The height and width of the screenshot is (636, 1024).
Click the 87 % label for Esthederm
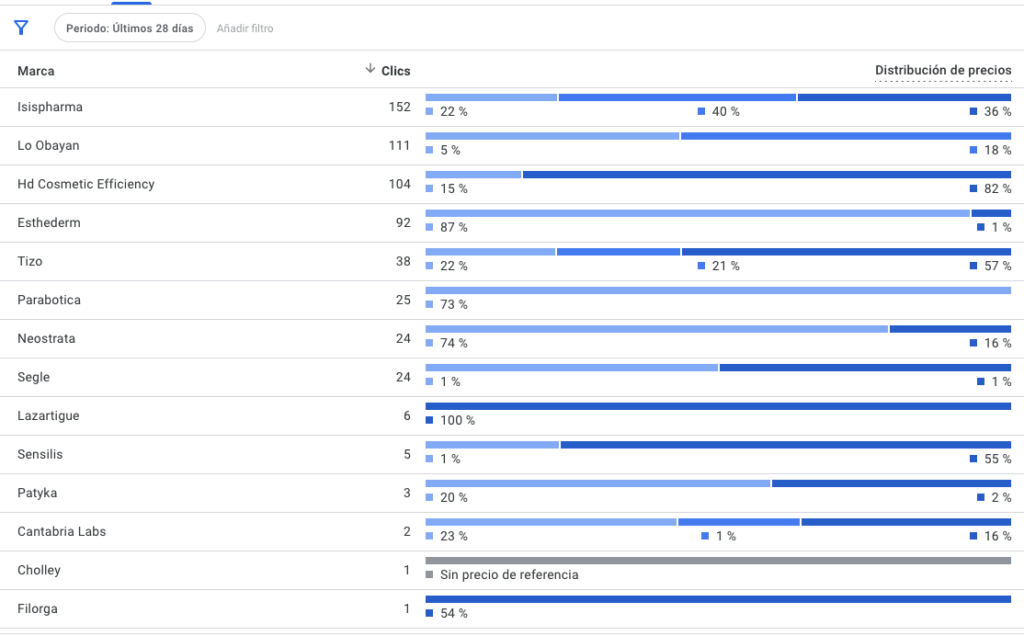click(x=454, y=227)
